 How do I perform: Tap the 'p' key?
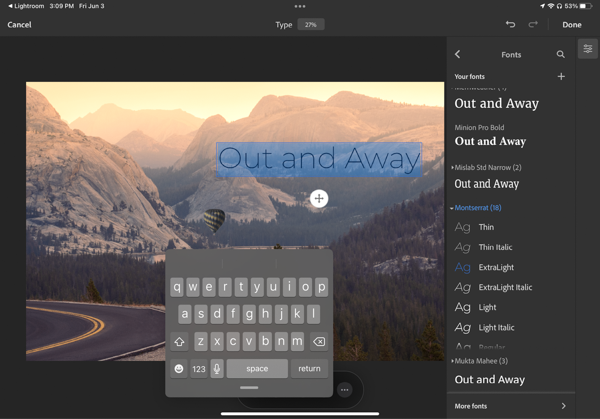321,287
